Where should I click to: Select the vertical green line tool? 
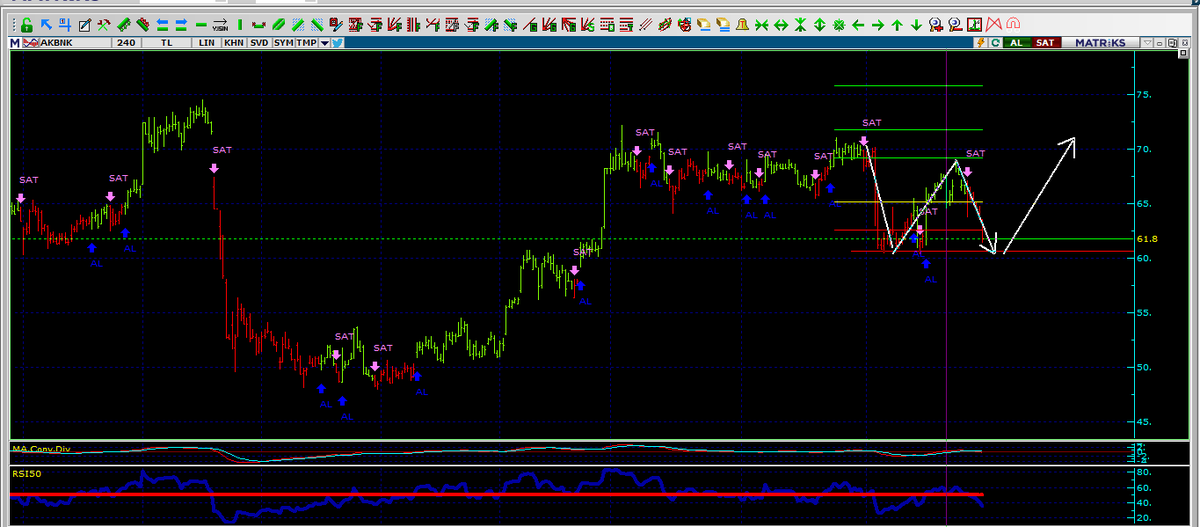(x=239, y=25)
